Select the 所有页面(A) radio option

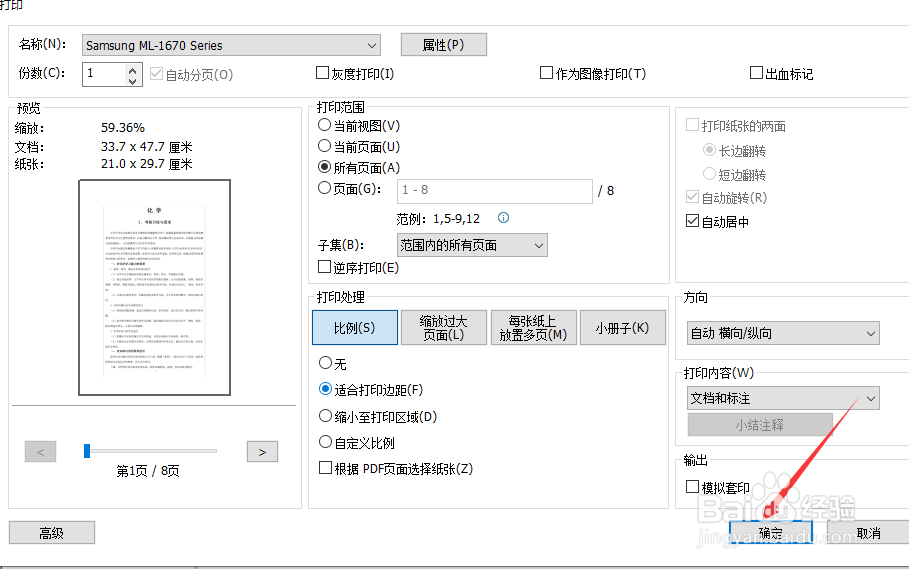[325, 167]
